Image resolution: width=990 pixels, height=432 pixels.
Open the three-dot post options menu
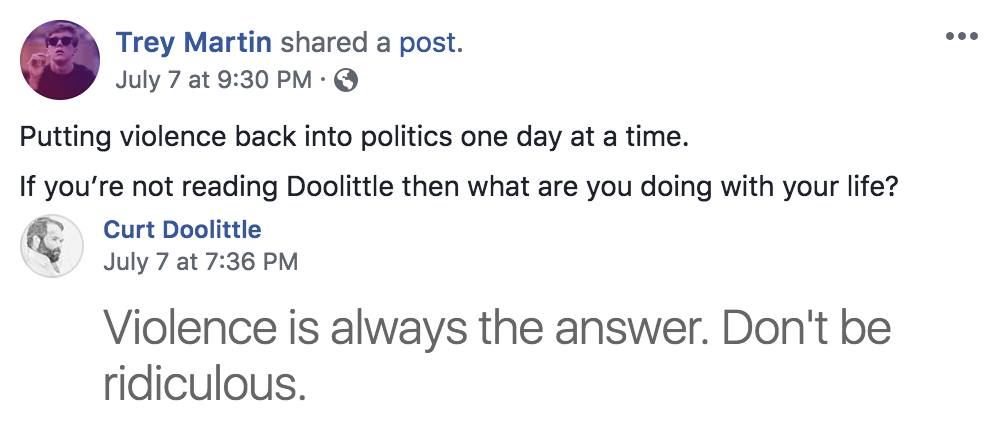click(961, 36)
